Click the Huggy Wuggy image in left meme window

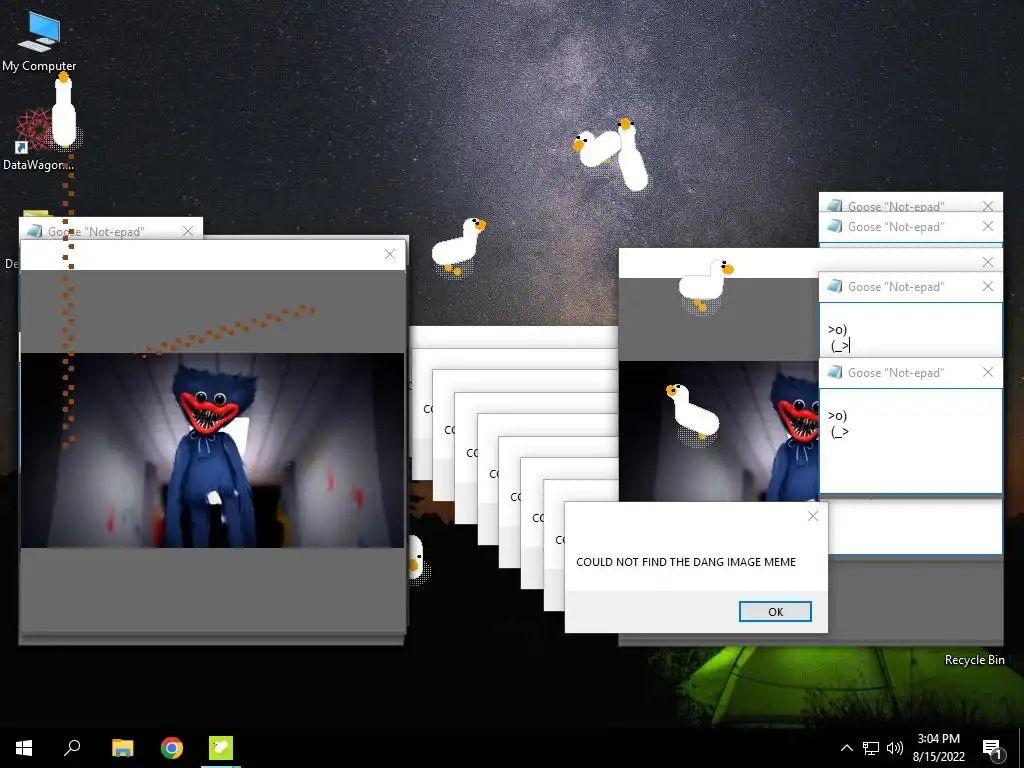(x=213, y=450)
